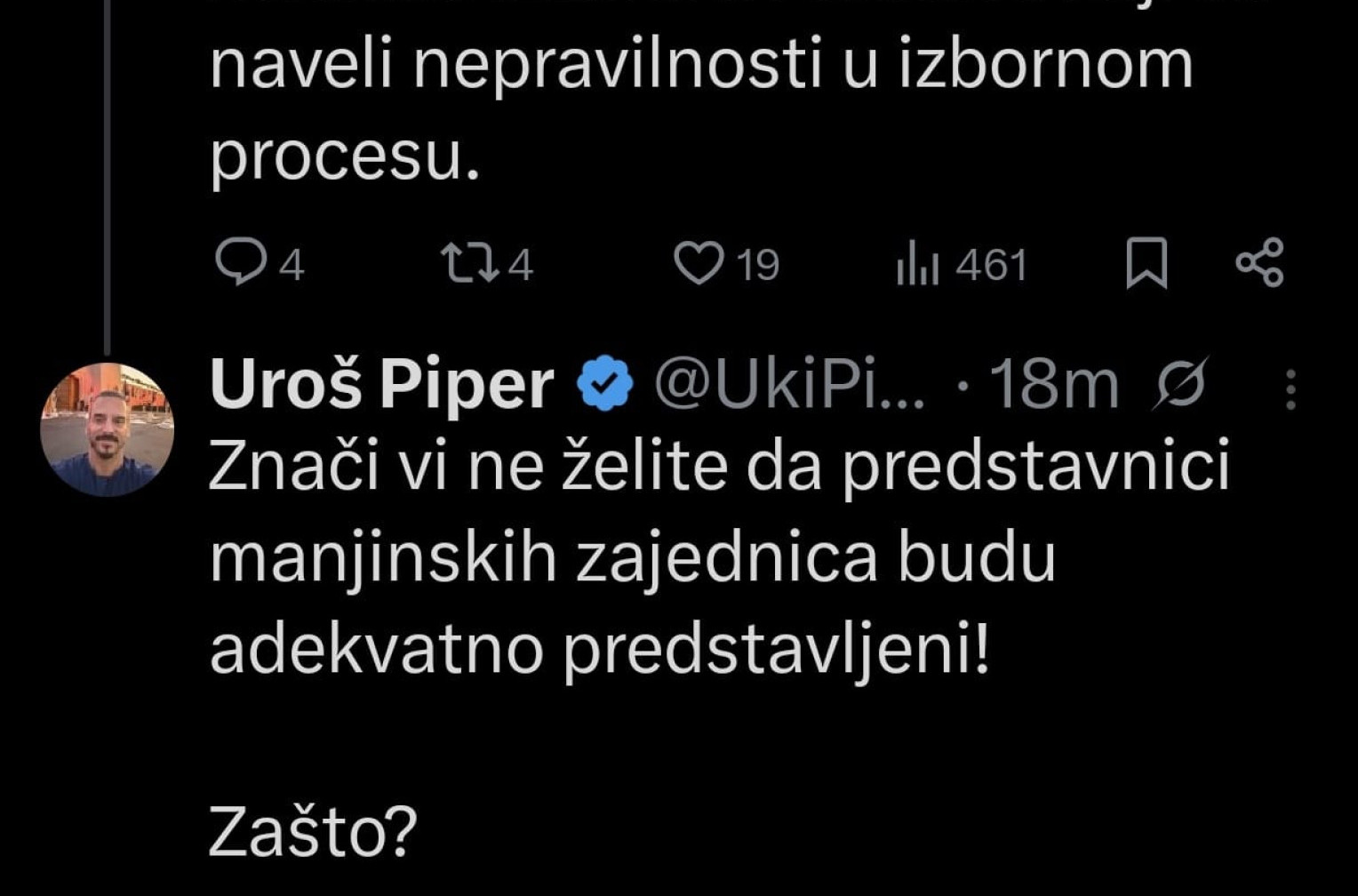
Task: Click the reply speech bubble icon
Action: (x=238, y=264)
